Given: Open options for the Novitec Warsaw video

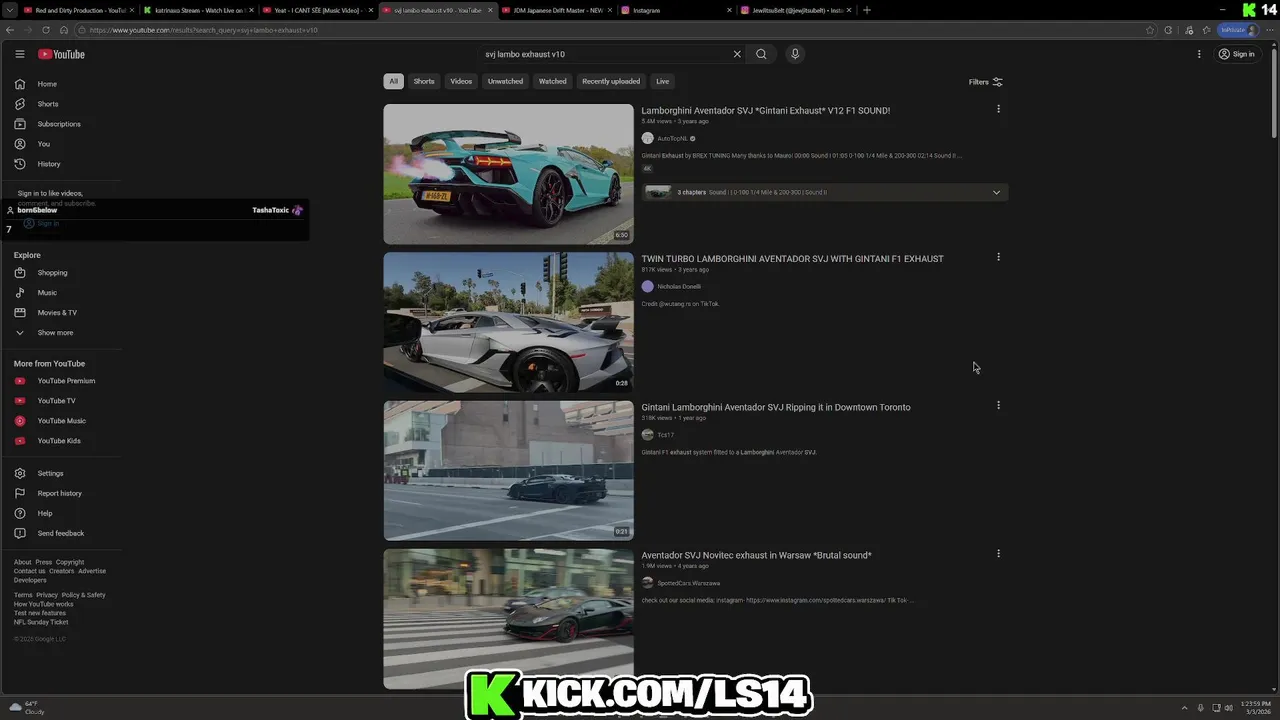Looking at the screenshot, I should [x=998, y=553].
